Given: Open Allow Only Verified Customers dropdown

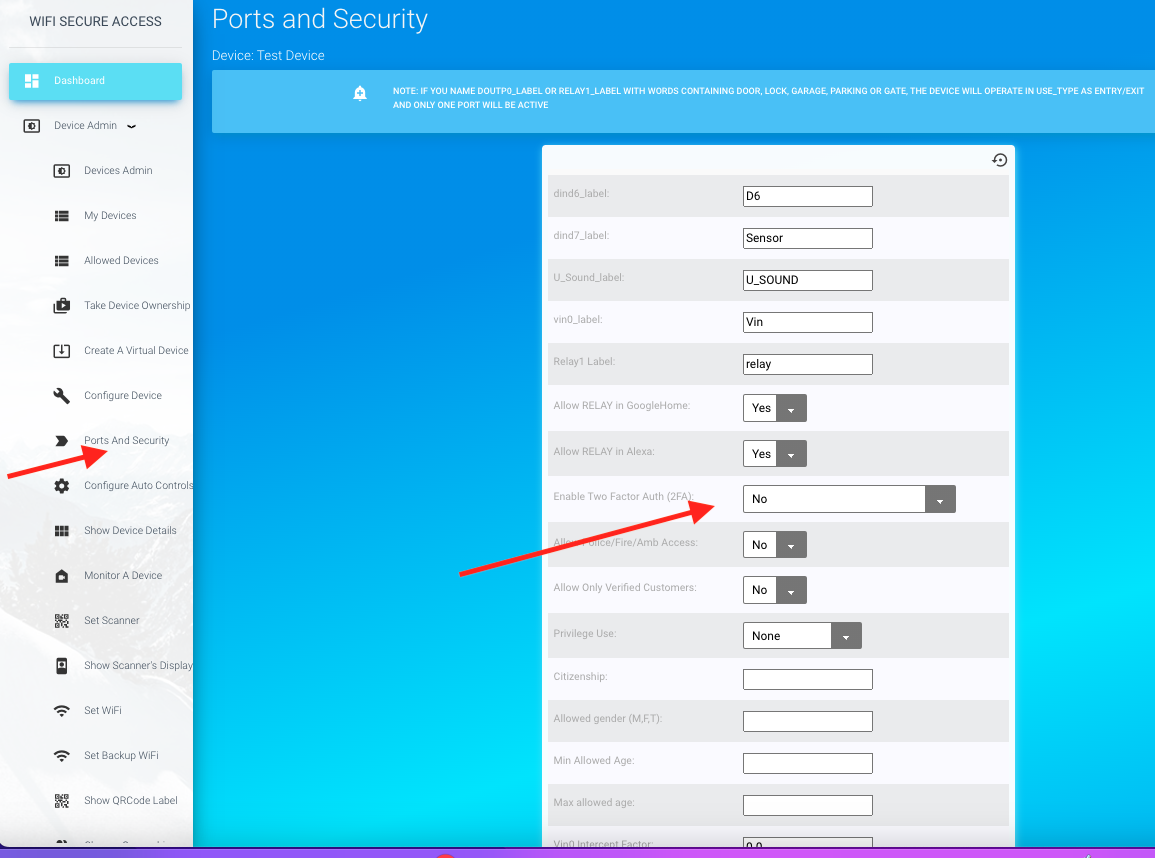Looking at the screenshot, I should [x=775, y=590].
